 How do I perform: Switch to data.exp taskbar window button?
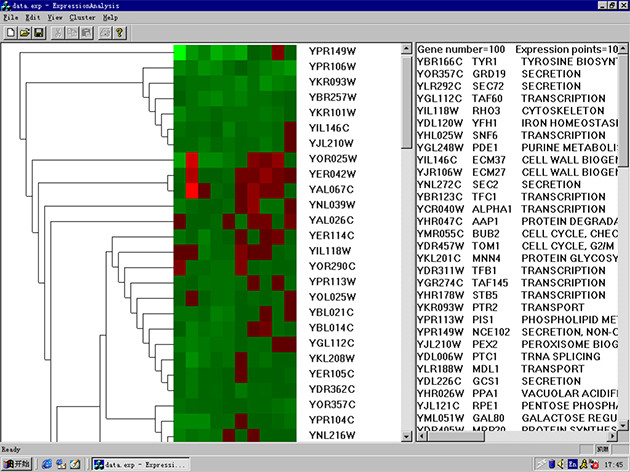coord(135,463)
